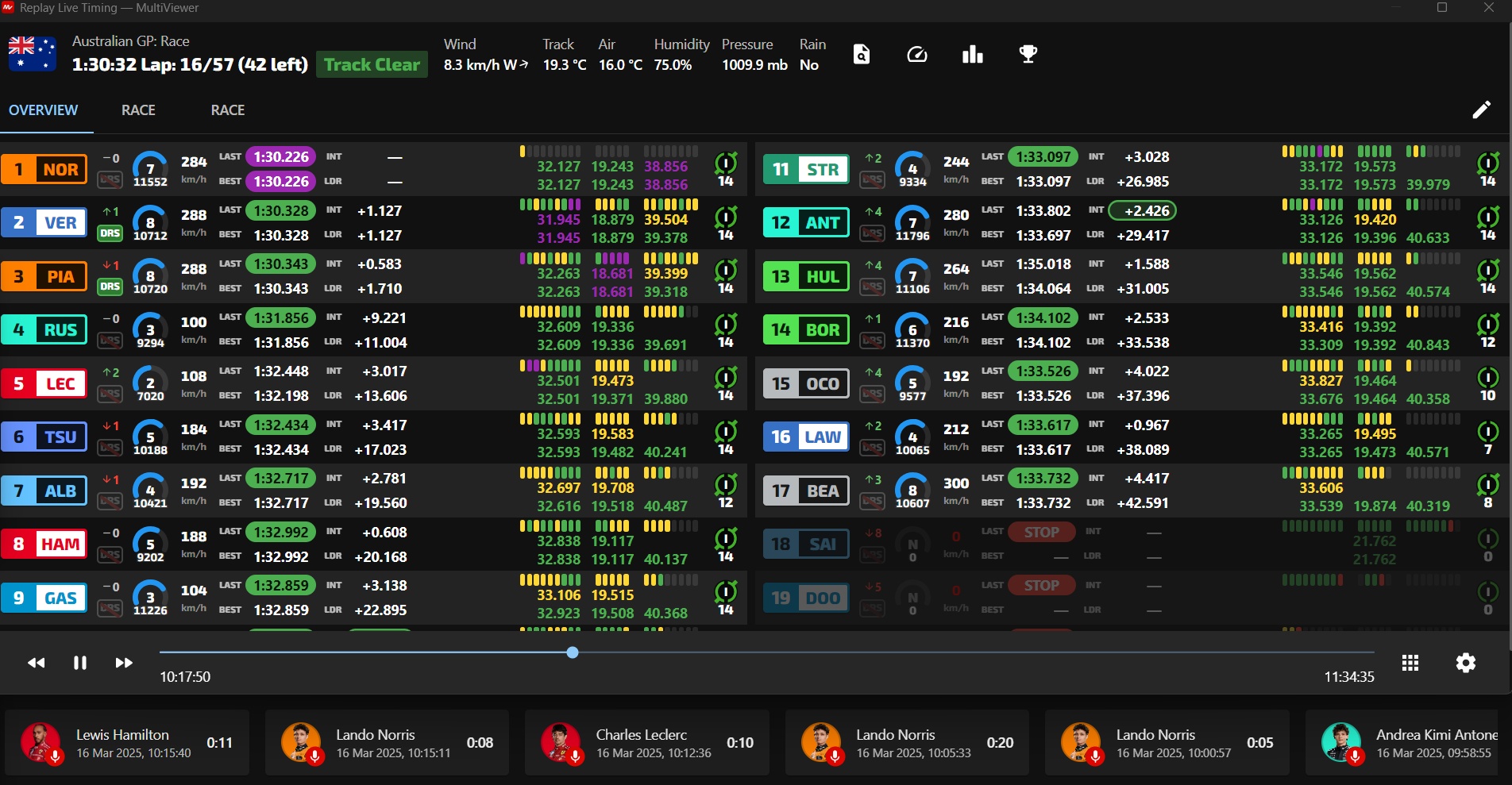This screenshot has height=785, width=1512.
Task: Click Piastri's purple sector two 18.681
Action: 612,274
